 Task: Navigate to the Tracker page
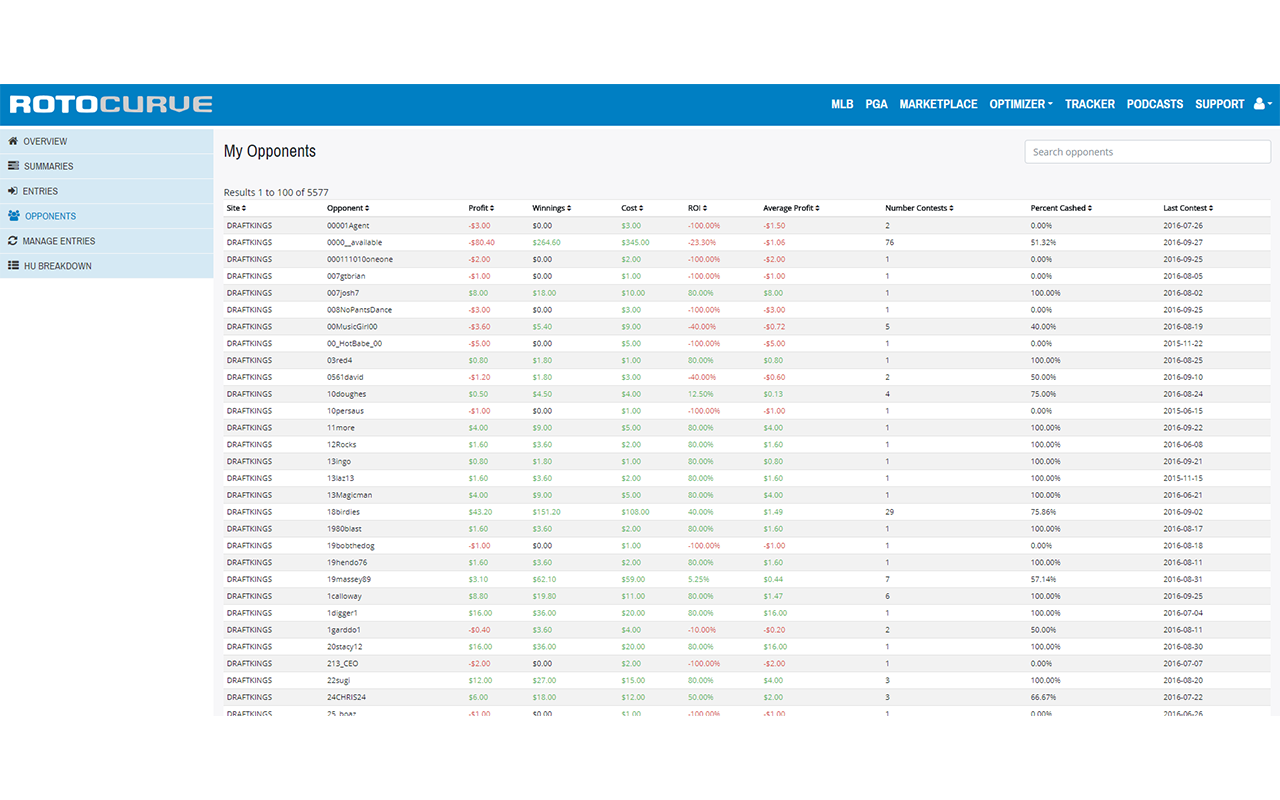pyautogui.click(x=1089, y=104)
